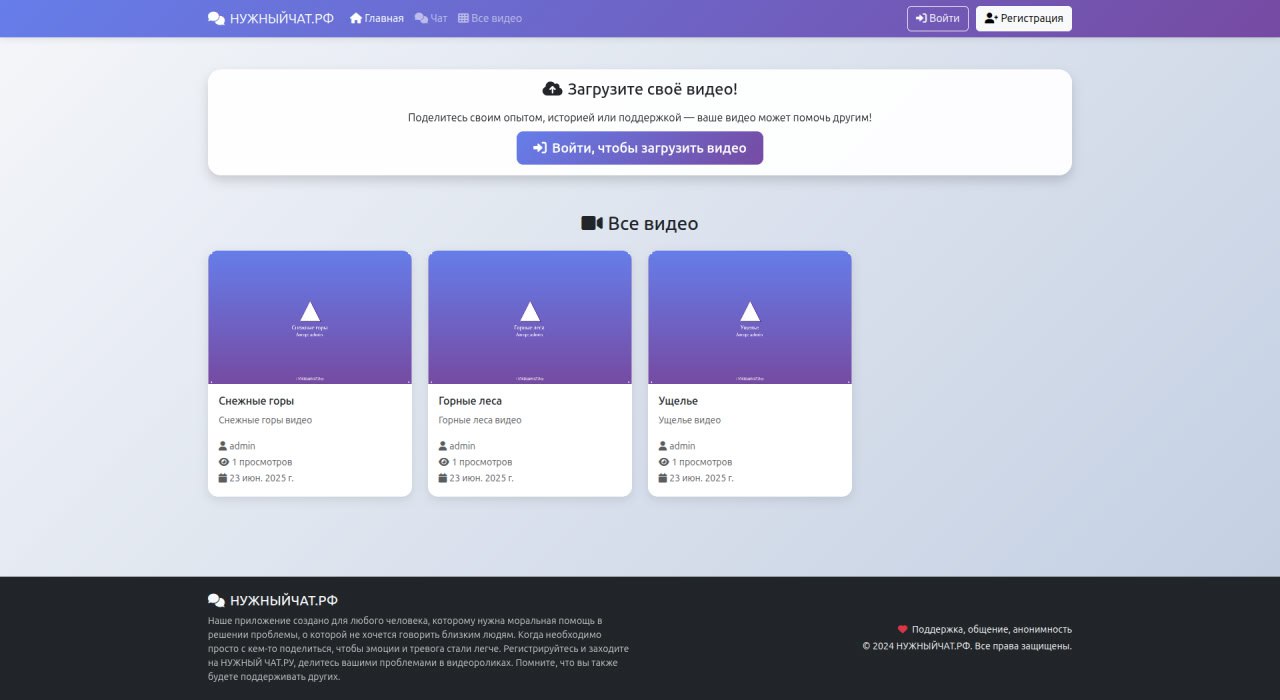Click the cloud upload icon in banner
The image size is (1280, 700).
(x=552, y=89)
